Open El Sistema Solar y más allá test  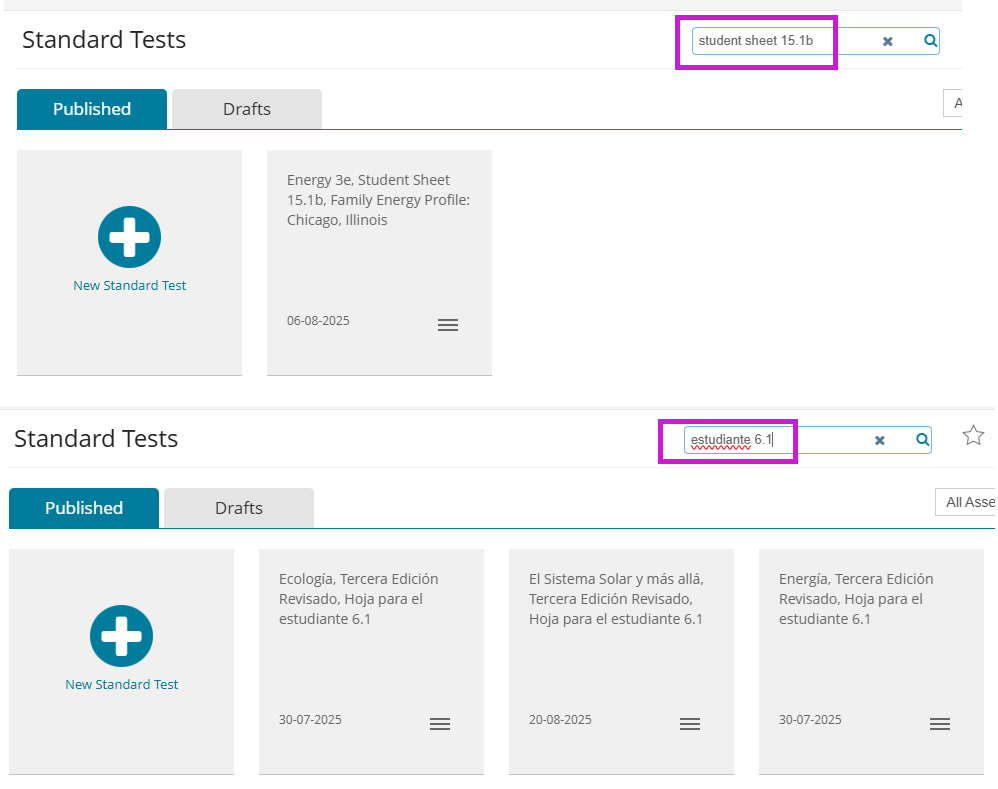coord(616,599)
